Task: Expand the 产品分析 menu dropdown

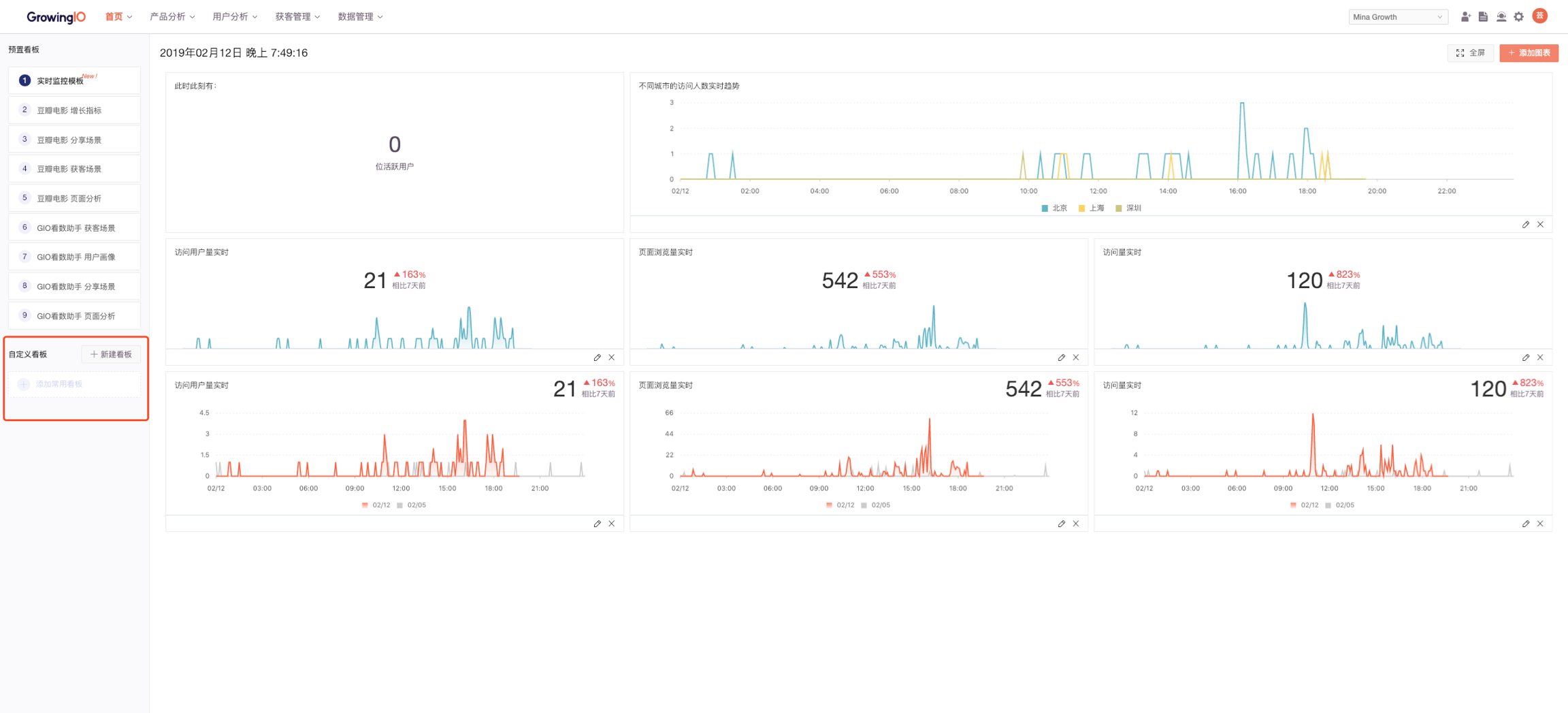Action: (x=172, y=17)
